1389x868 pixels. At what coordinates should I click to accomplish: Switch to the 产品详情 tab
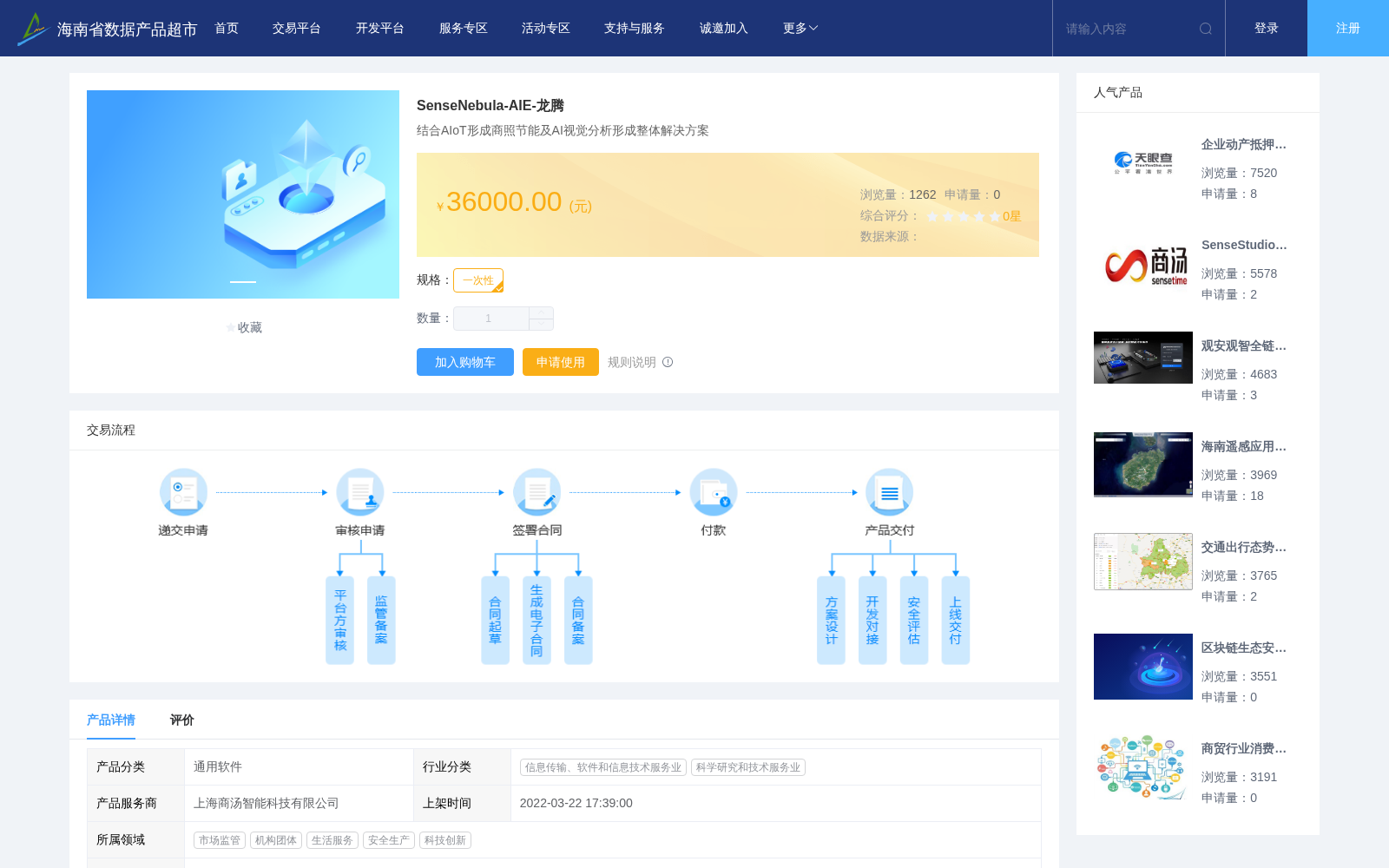(111, 720)
